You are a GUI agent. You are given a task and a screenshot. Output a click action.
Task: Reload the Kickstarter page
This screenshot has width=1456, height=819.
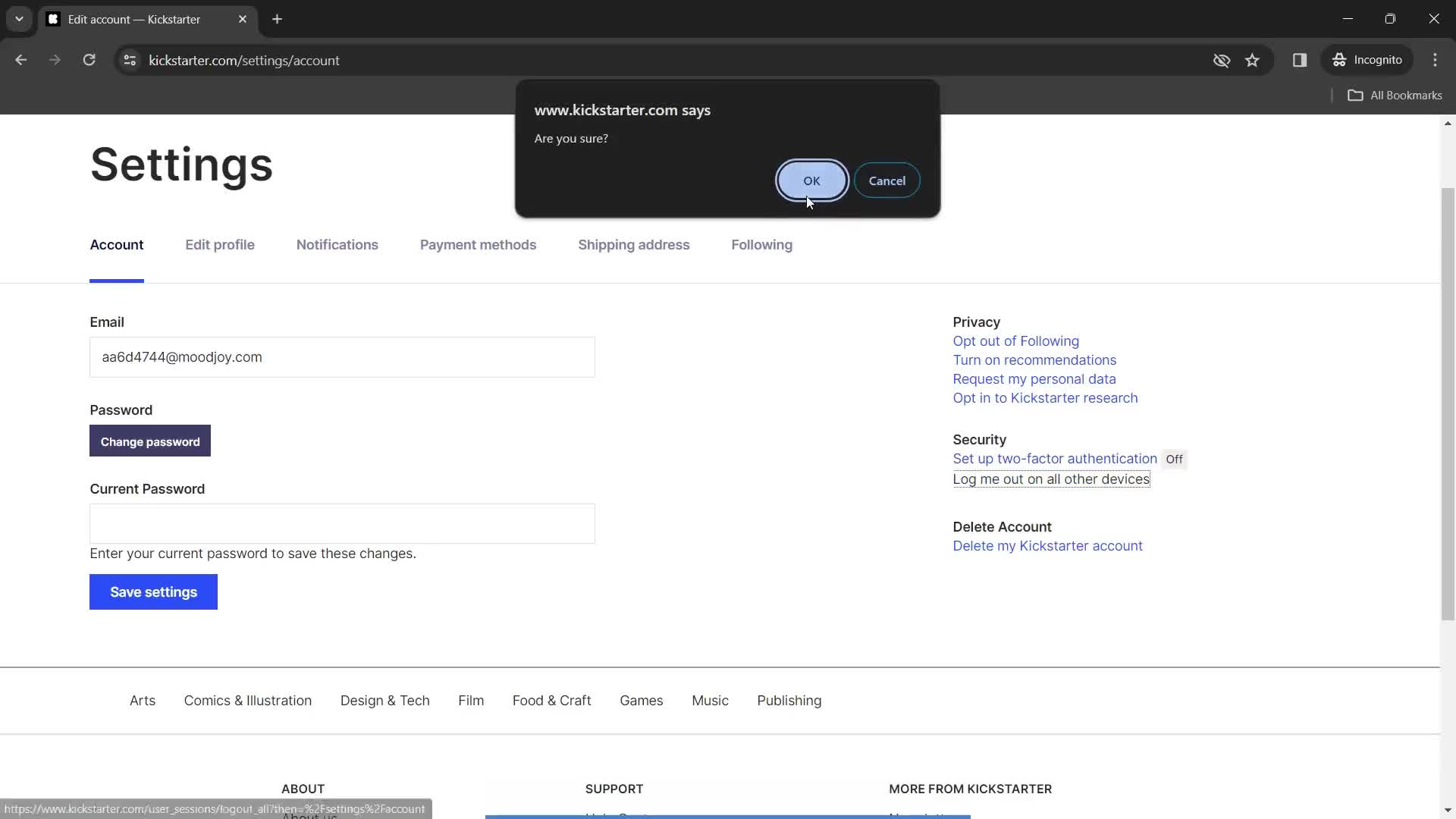click(89, 60)
